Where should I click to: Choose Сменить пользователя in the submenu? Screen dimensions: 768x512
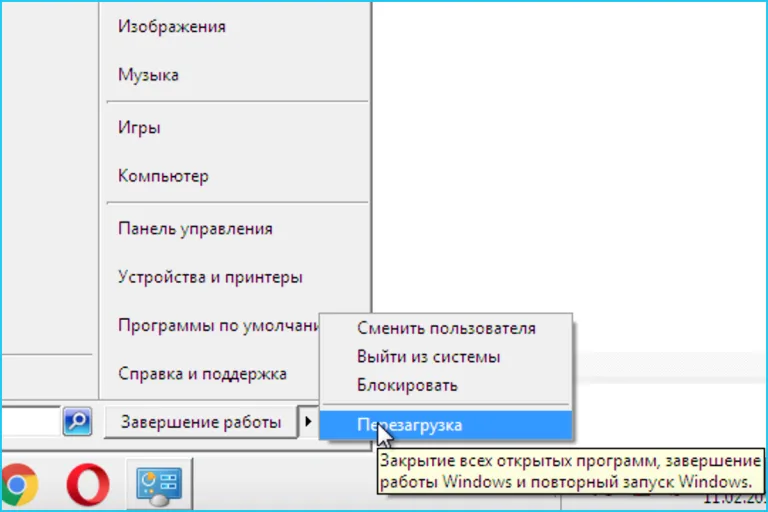(446, 328)
